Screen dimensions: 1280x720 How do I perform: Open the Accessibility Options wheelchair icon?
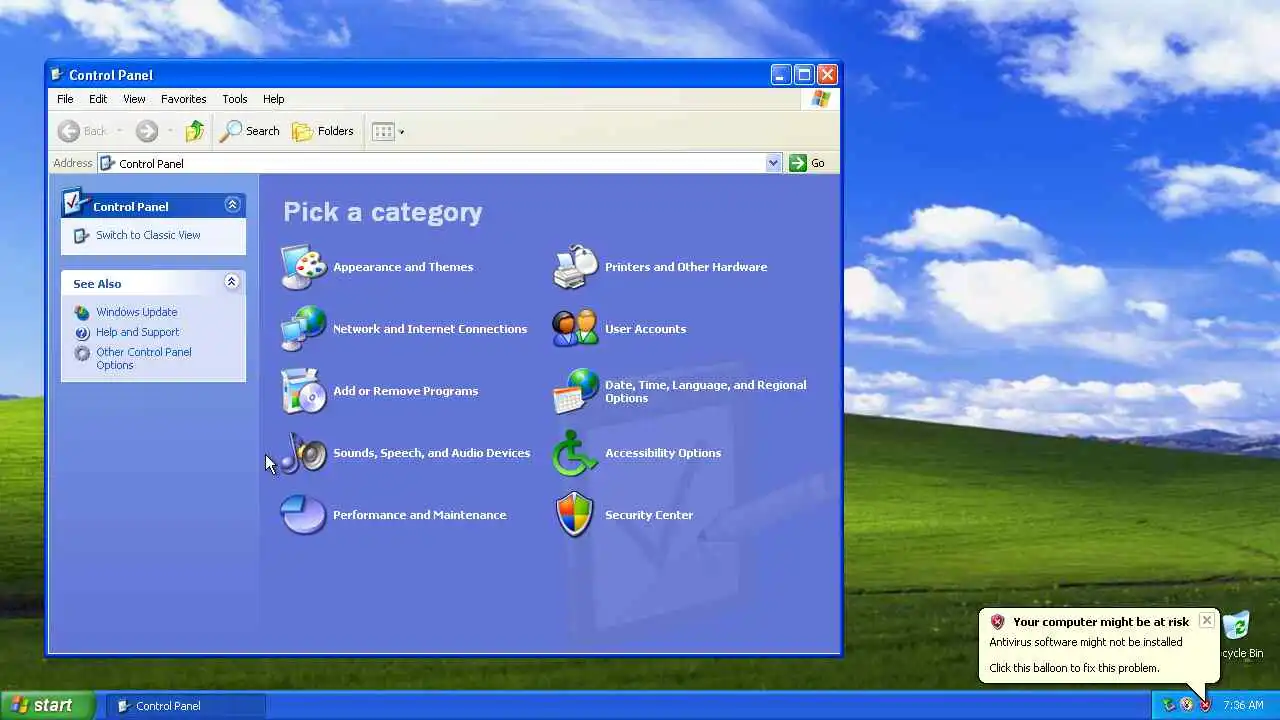tap(575, 453)
